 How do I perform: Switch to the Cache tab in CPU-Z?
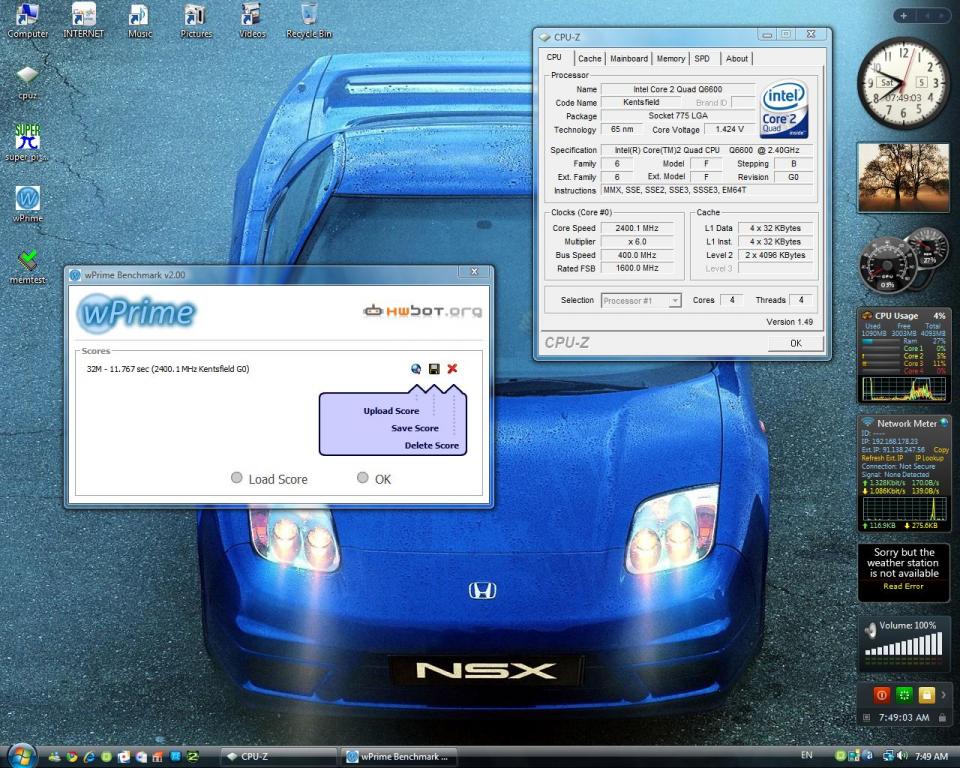590,59
